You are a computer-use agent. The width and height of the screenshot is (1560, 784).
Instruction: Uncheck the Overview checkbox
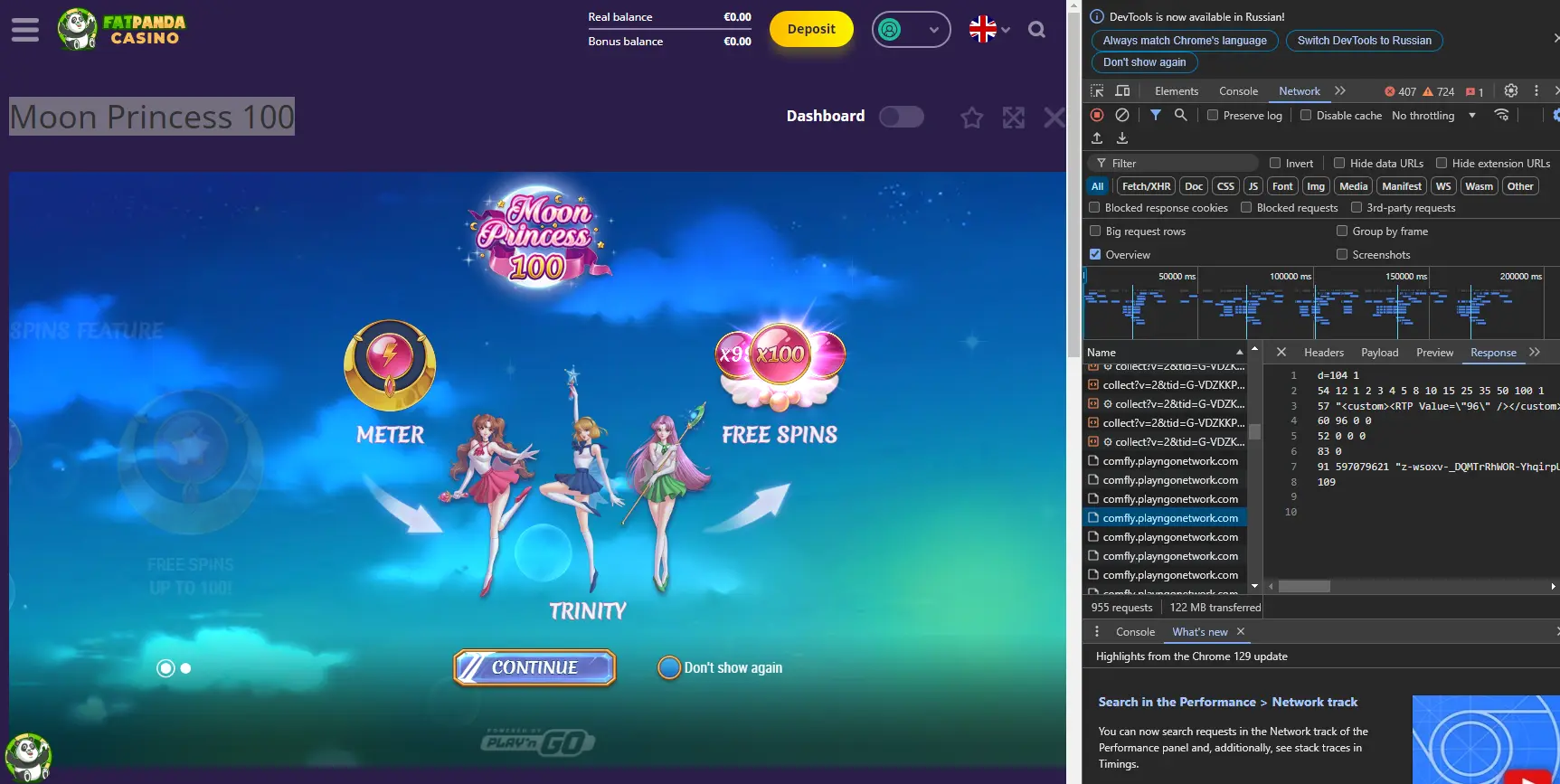[1095, 254]
